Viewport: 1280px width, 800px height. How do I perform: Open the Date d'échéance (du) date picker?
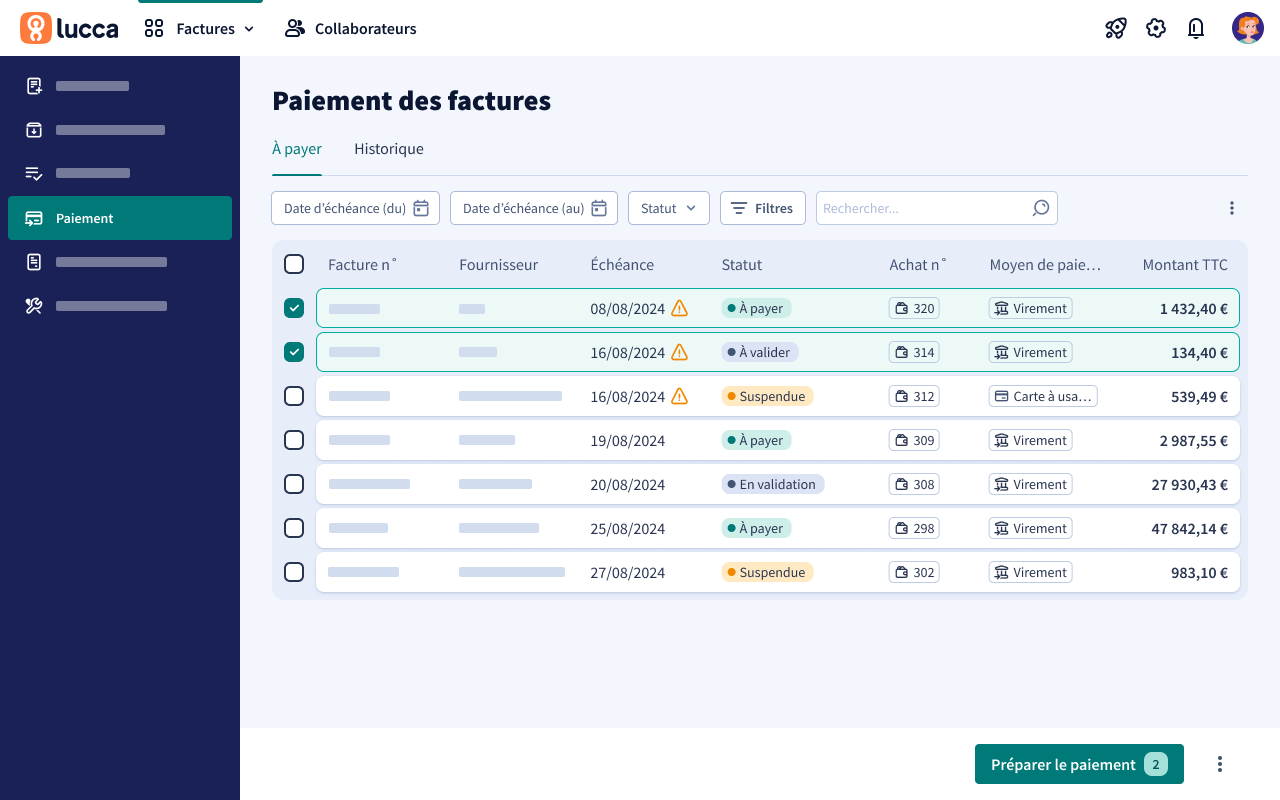coord(355,208)
